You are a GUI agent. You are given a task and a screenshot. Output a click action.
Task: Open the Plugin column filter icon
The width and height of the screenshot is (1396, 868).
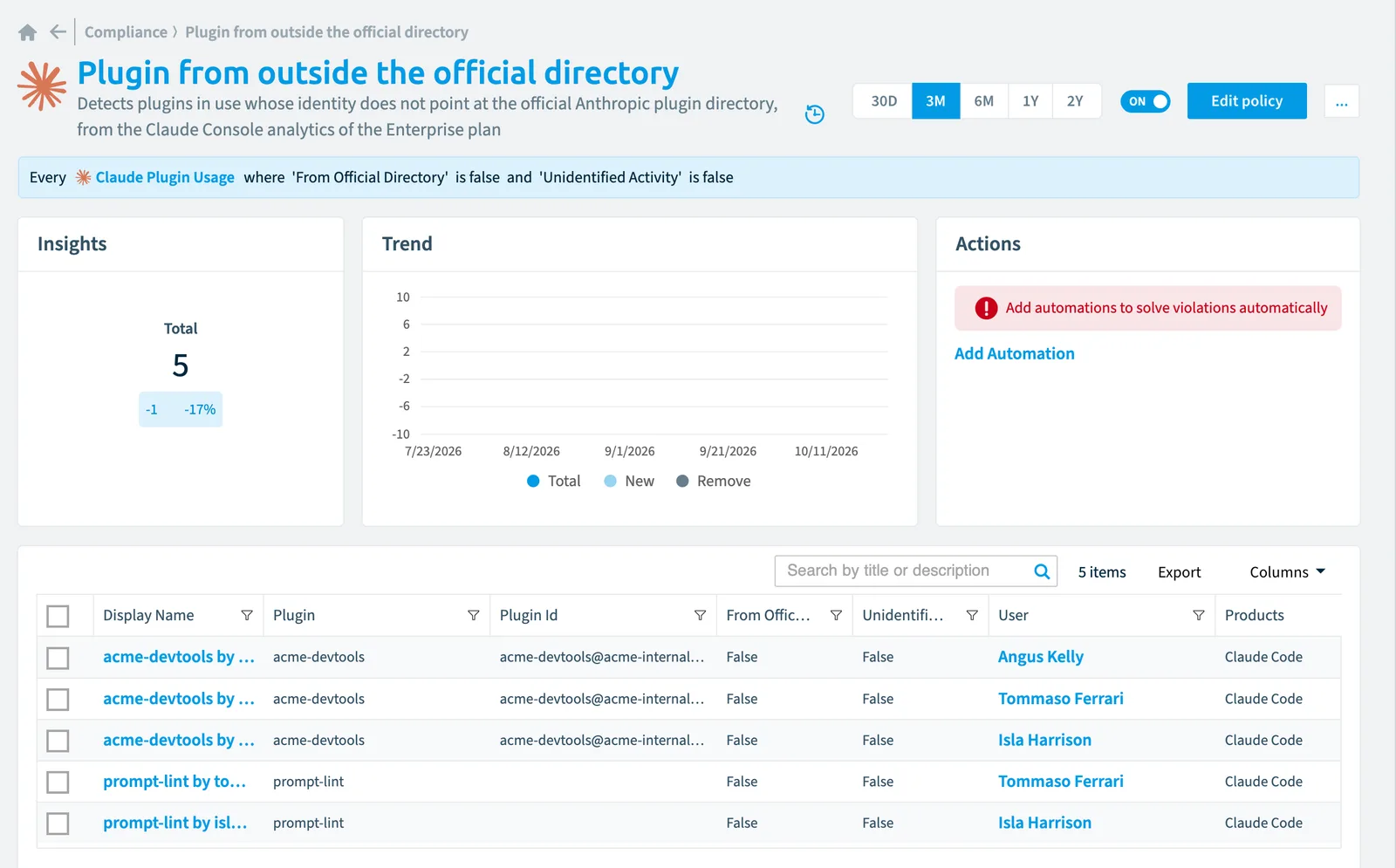[x=474, y=615]
